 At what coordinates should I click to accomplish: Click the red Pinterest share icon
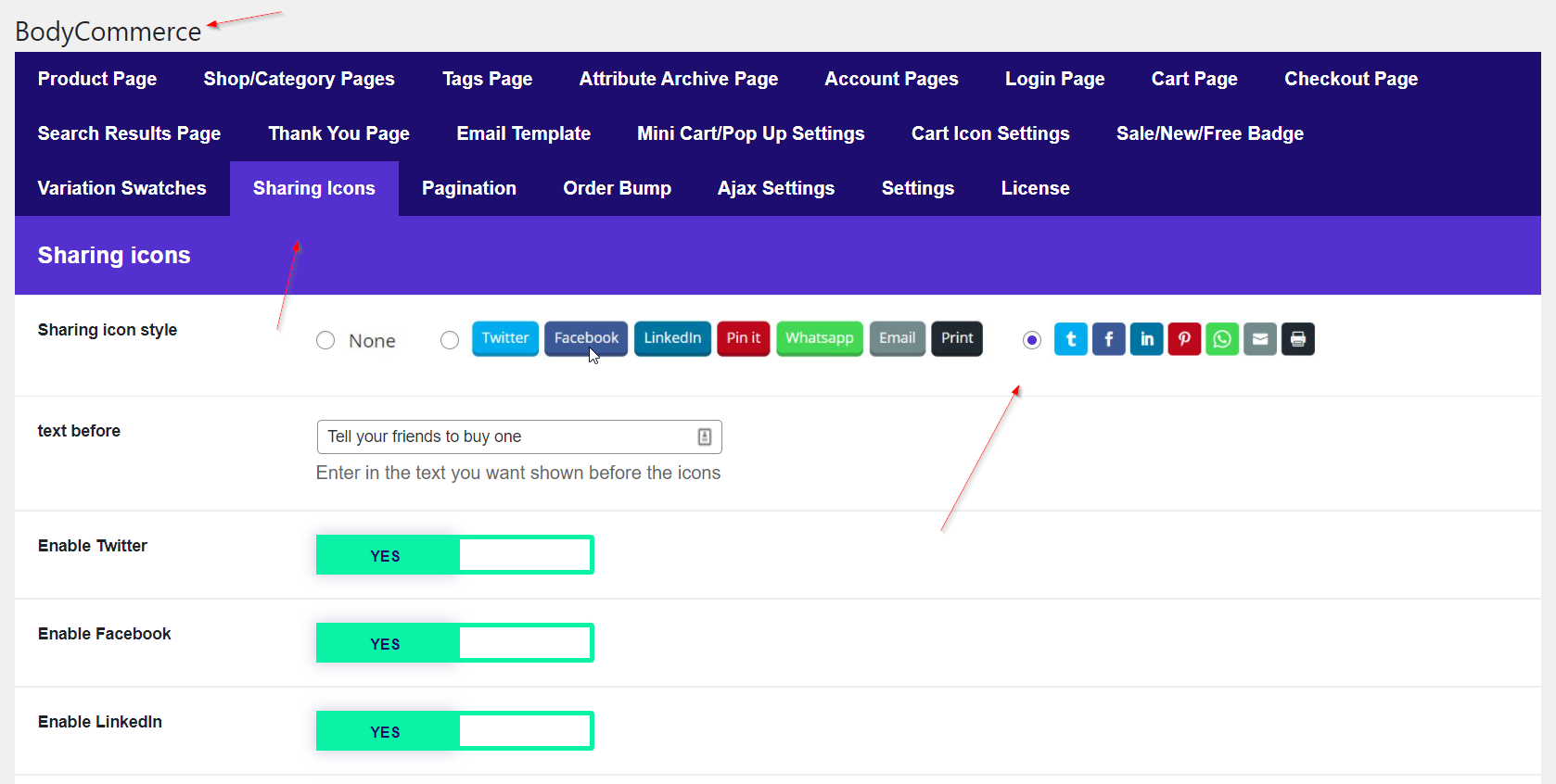(1184, 339)
